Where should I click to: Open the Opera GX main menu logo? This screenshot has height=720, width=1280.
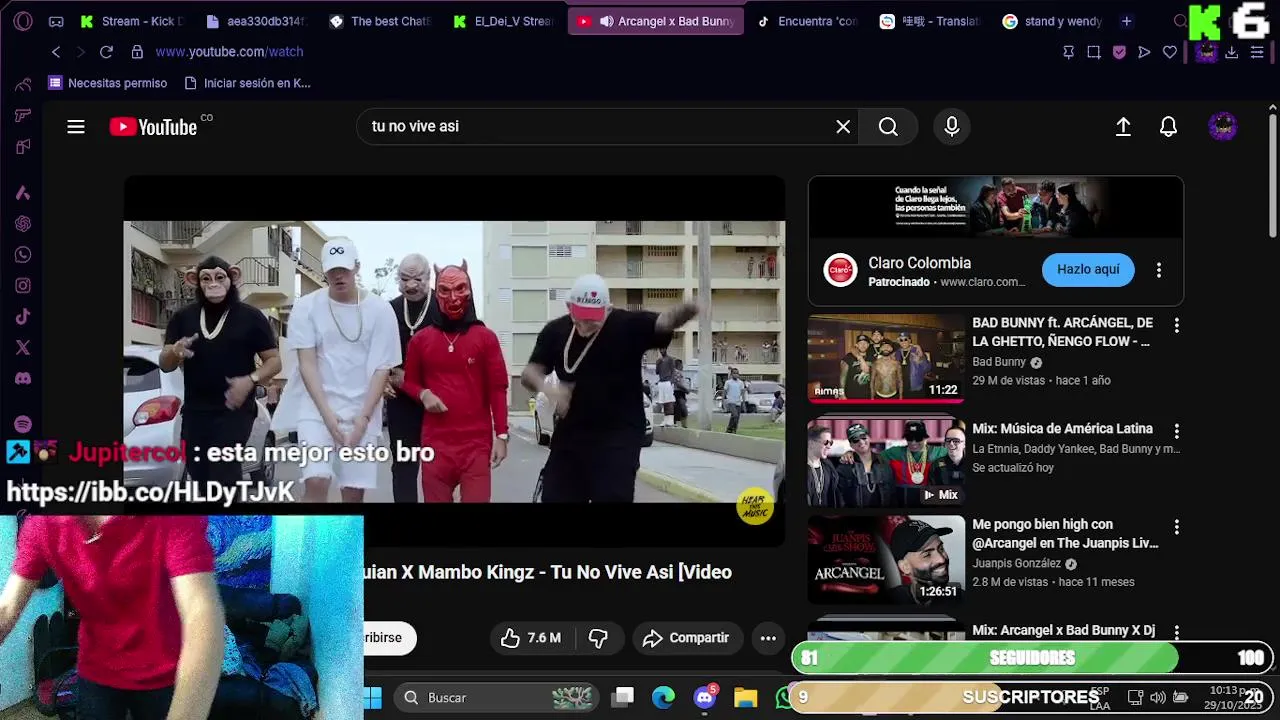[x=23, y=21]
